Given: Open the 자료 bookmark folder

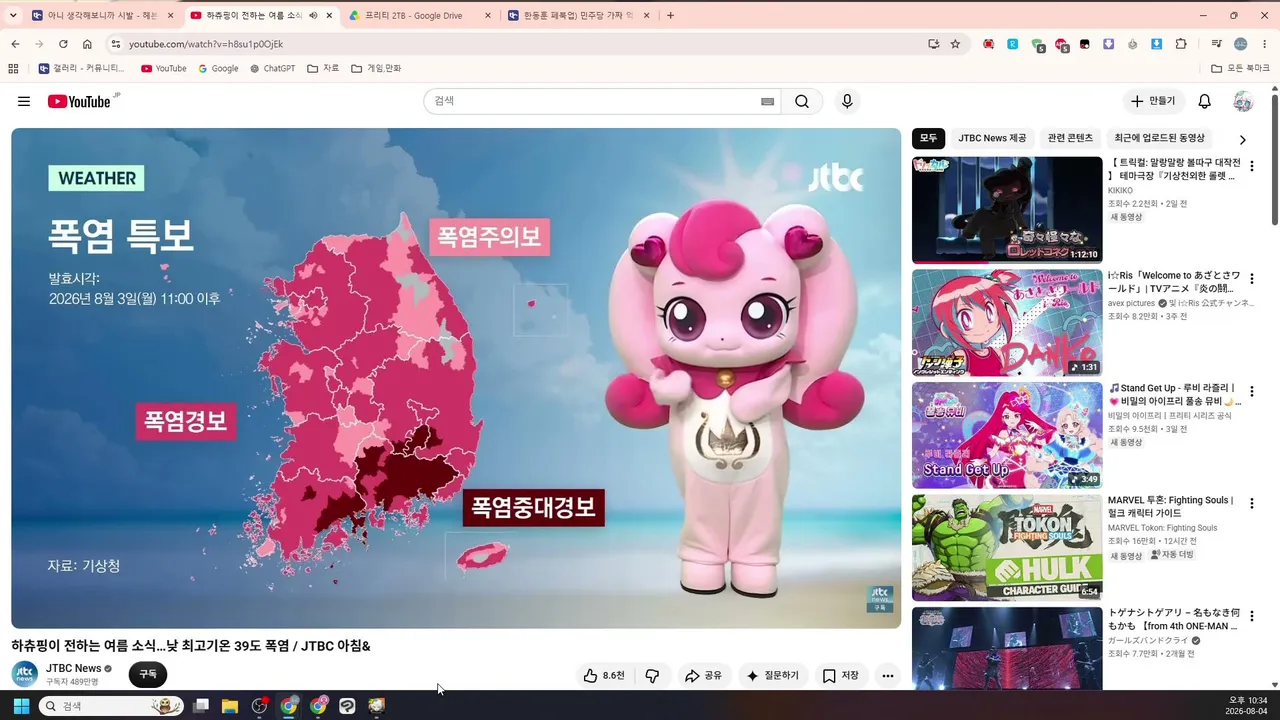Looking at the screenshot, I should [323, 69].
